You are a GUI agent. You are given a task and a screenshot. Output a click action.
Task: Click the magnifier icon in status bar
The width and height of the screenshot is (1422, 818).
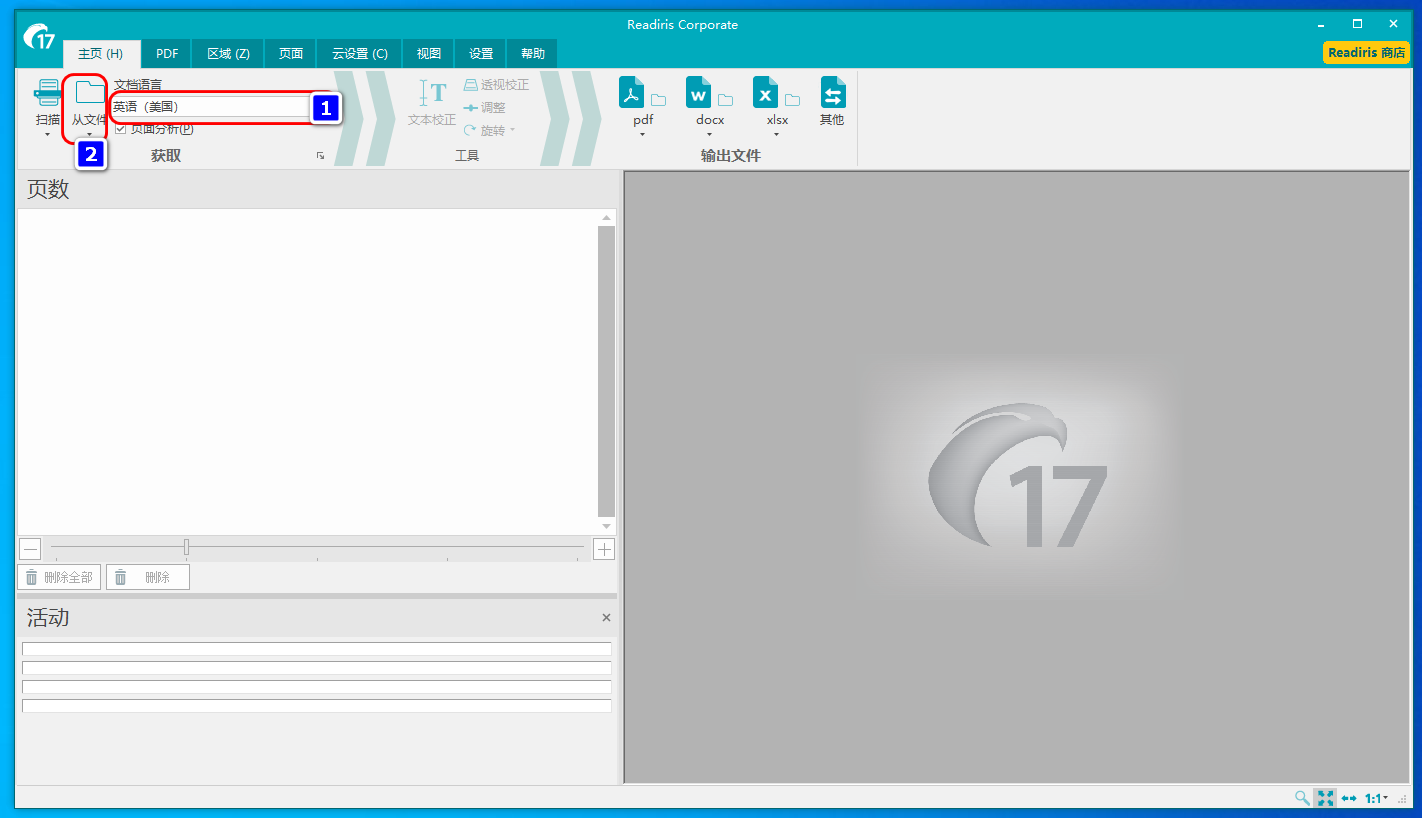pyautogui.click(x=1302, y=798)
